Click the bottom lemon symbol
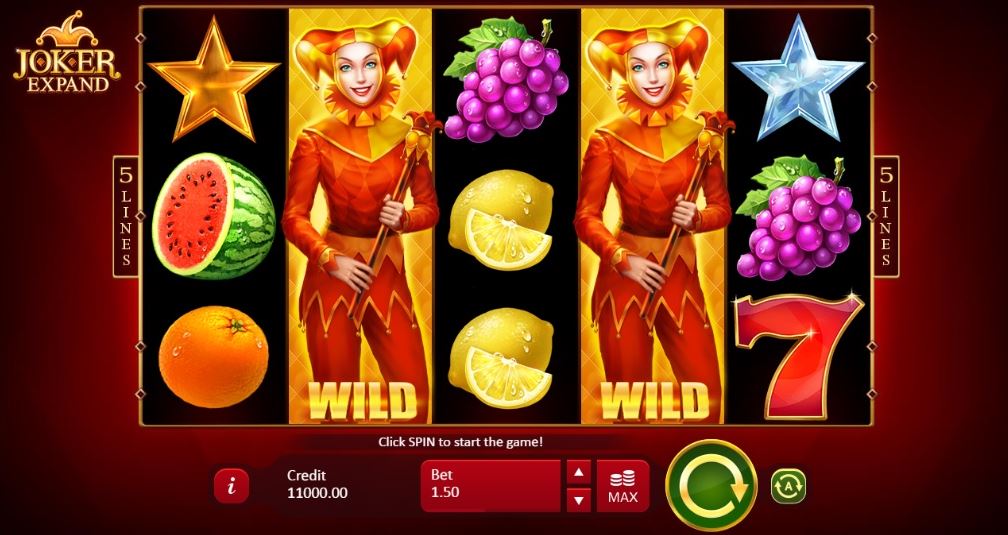The width and height of the screenshot is (1008, 535). point(501,358)
